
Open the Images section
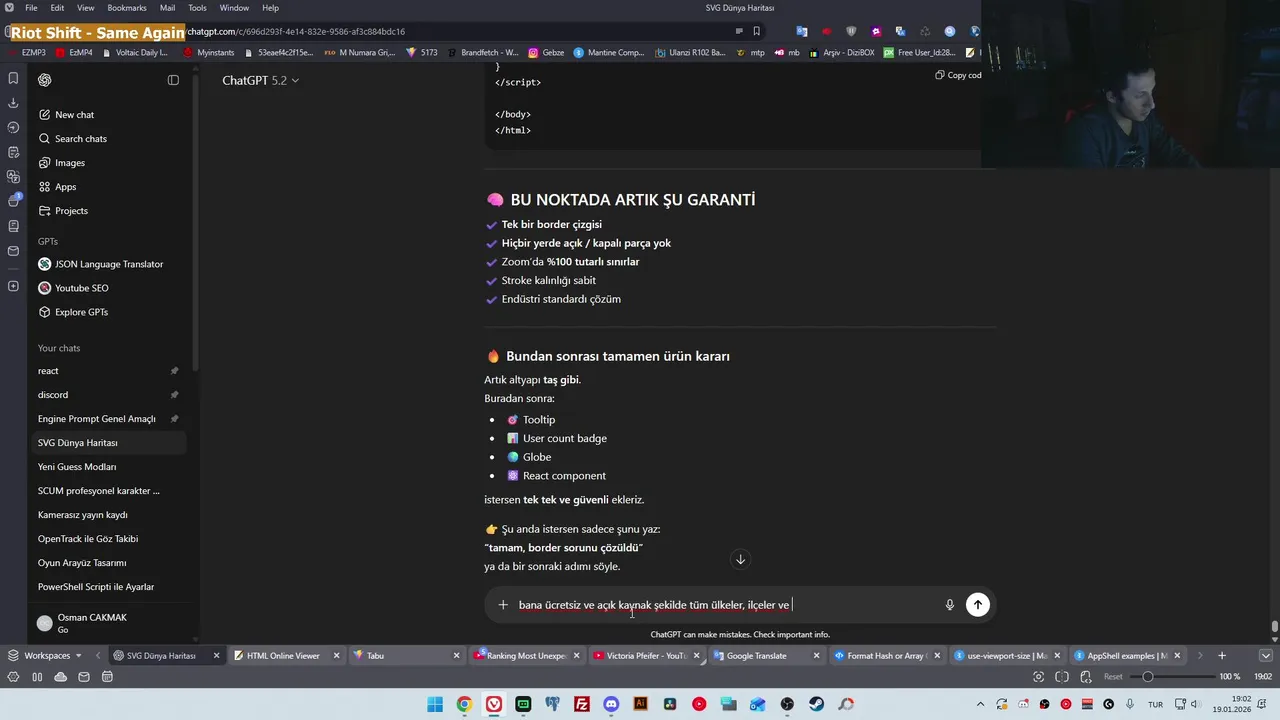[x=110, y=163]
